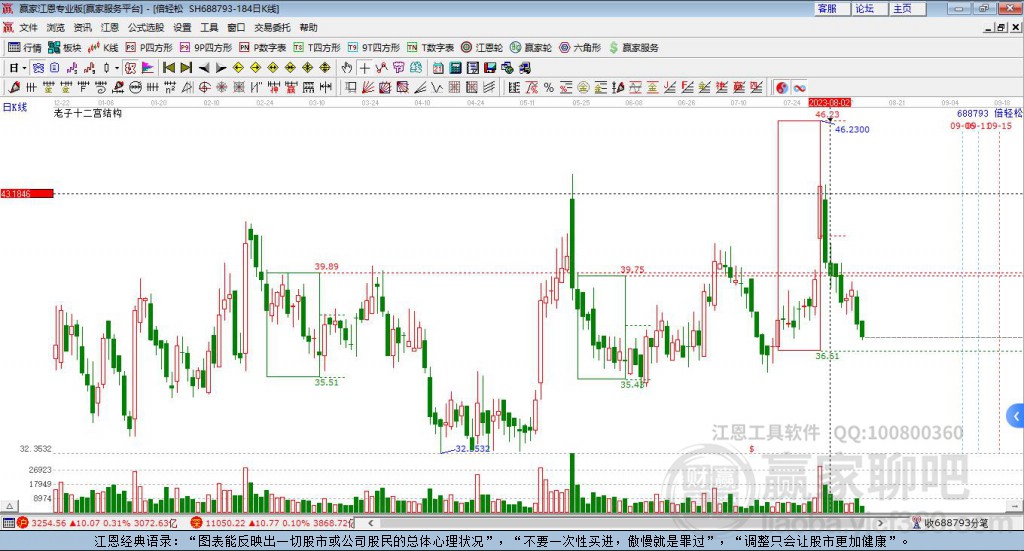Open the P四方形 tool
The width and height of the screenshot is (1024, 551).
pos(149,48)
